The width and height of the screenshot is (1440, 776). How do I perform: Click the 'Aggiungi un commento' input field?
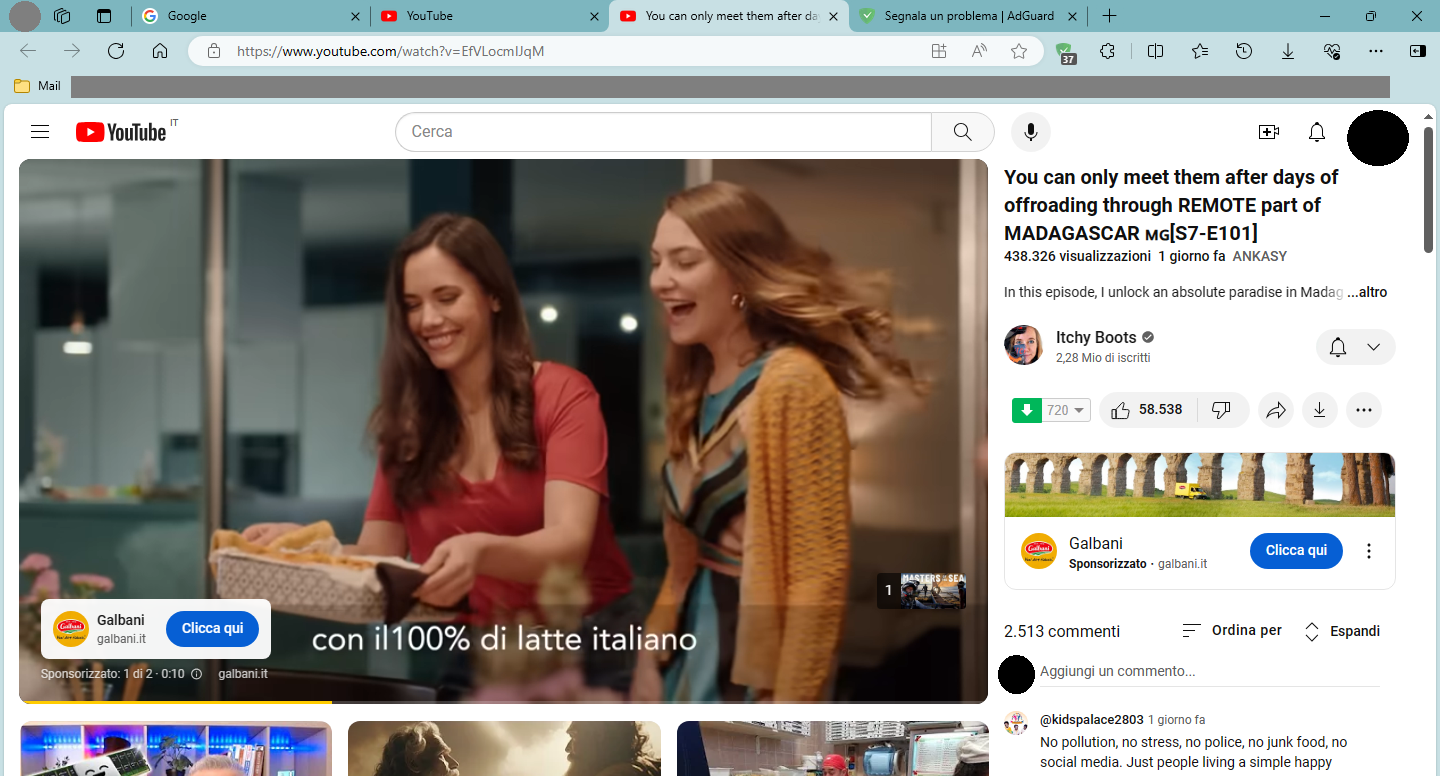[x=1150, y=671]
